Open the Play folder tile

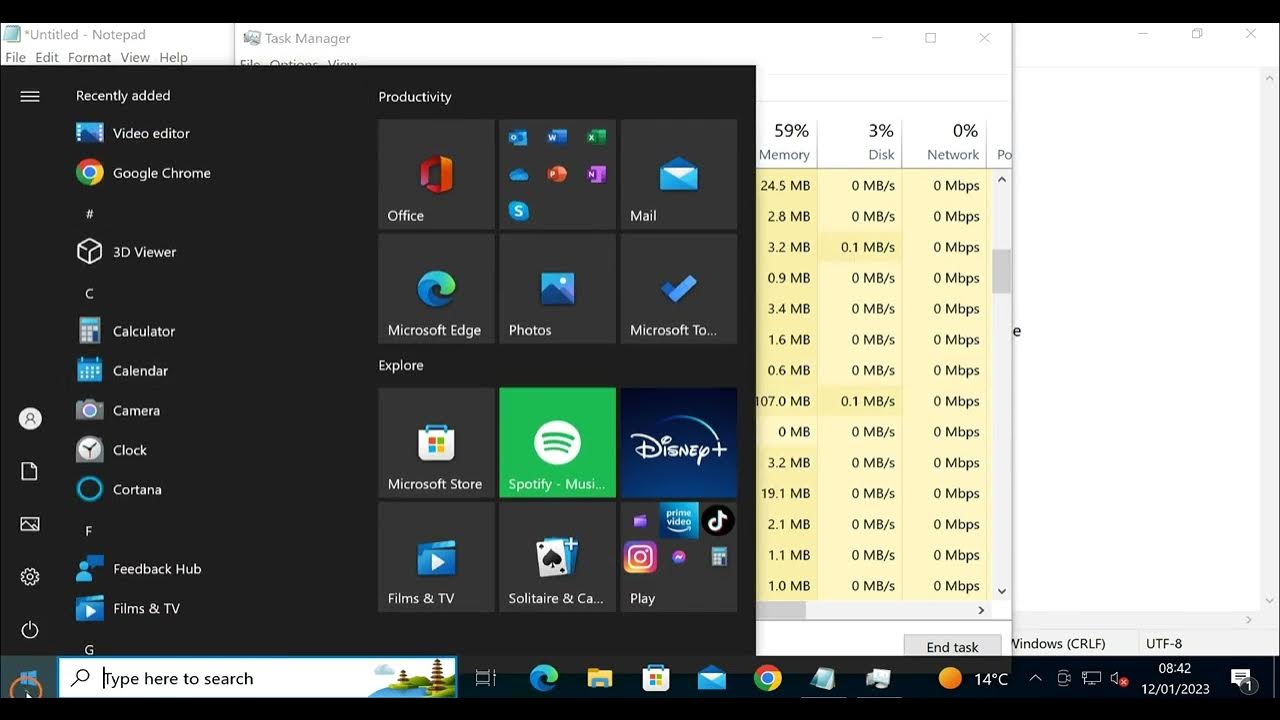[x=679, y=557]
